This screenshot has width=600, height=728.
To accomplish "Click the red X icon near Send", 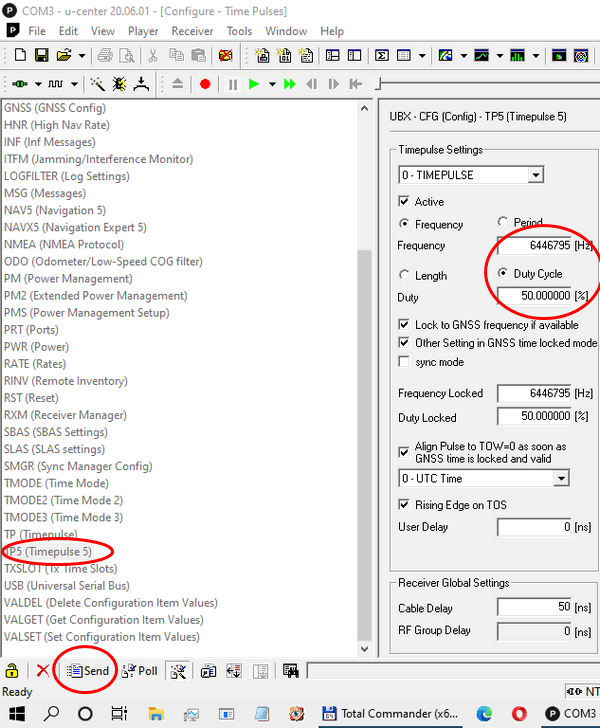I will pyautogui.click(x=42, y=671).
